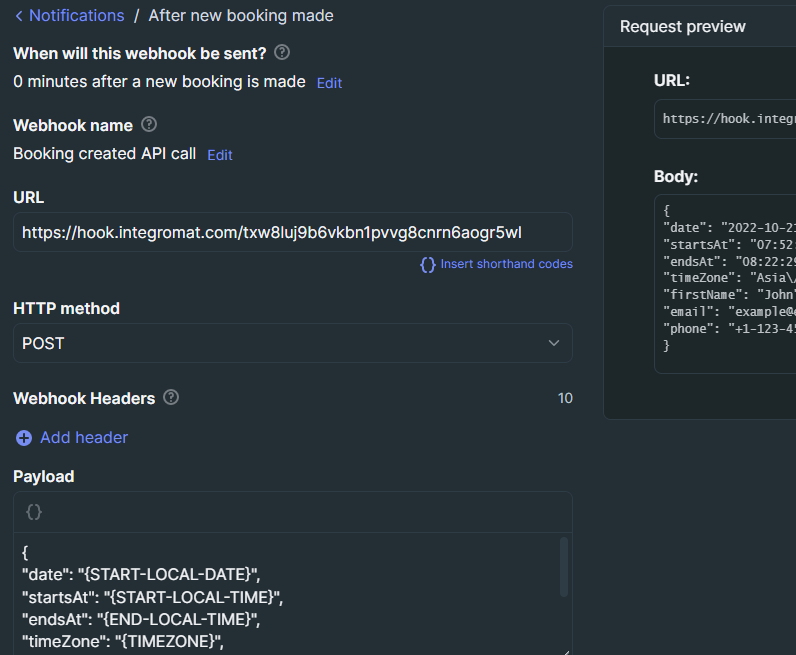This screenshot has height=655, width=796.
Task: Open the Notifications breadcrumb
Action: (76, 16)
